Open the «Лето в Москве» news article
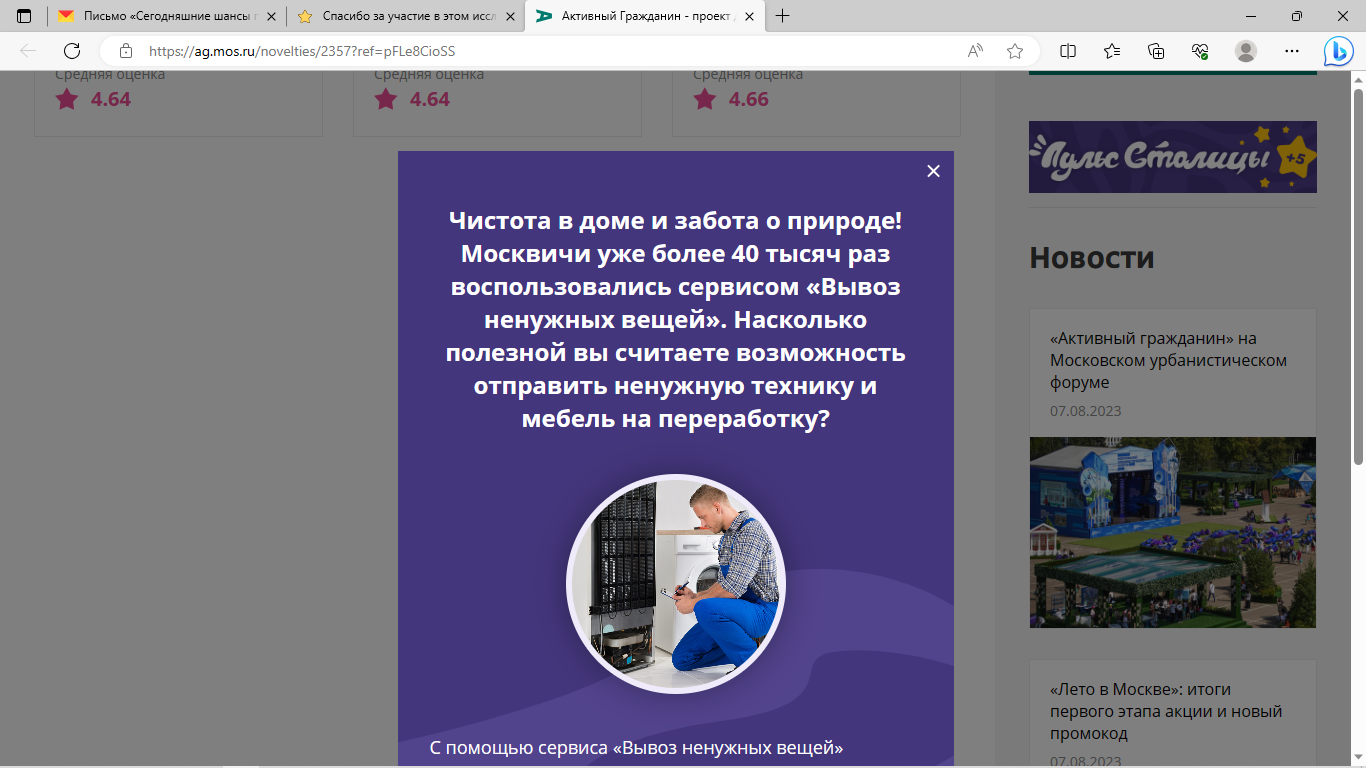Viewport: 1366px width, 768px height. (1166, 711)
